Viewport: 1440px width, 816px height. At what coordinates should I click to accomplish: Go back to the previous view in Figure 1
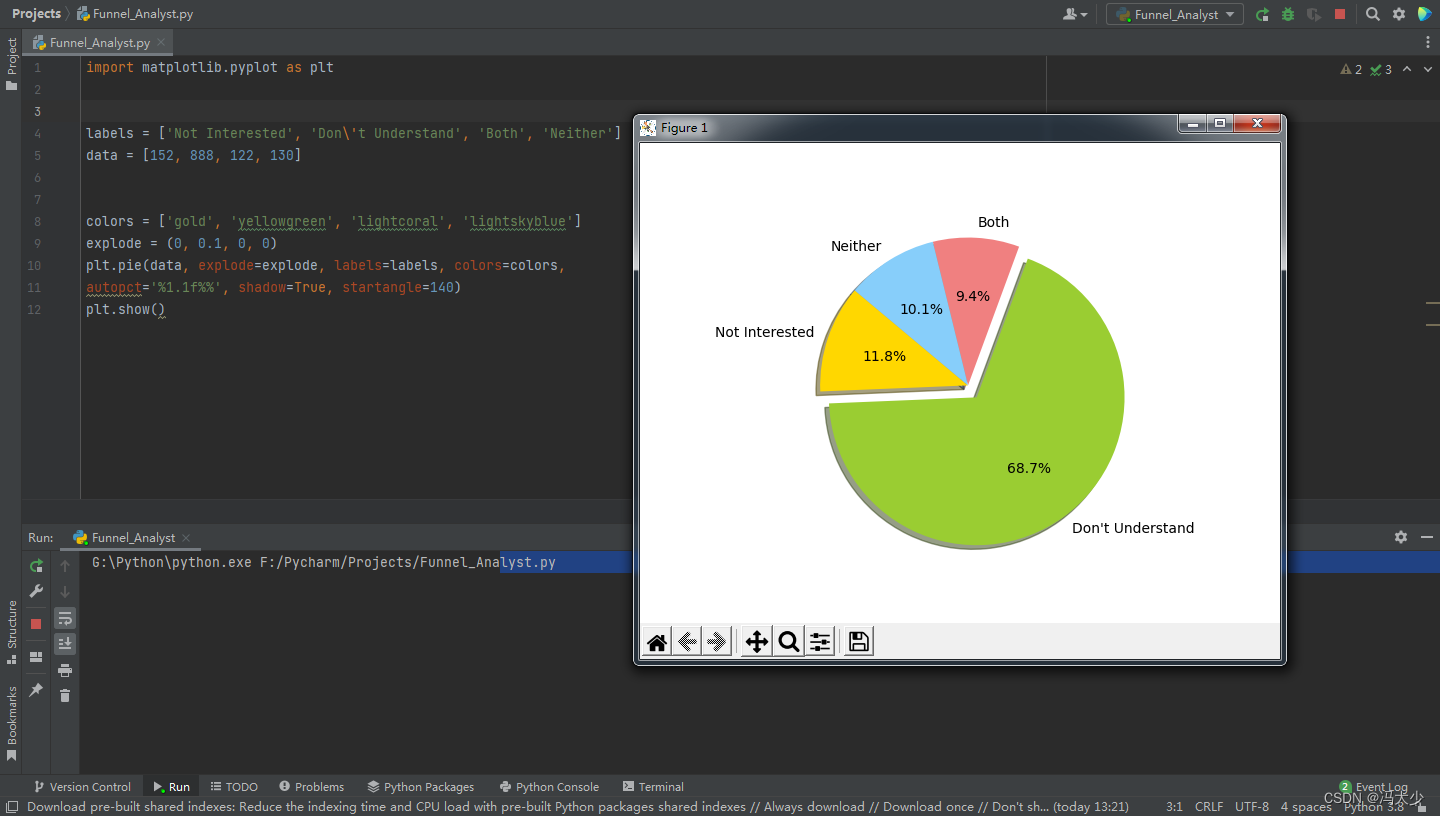coord(687,642)
